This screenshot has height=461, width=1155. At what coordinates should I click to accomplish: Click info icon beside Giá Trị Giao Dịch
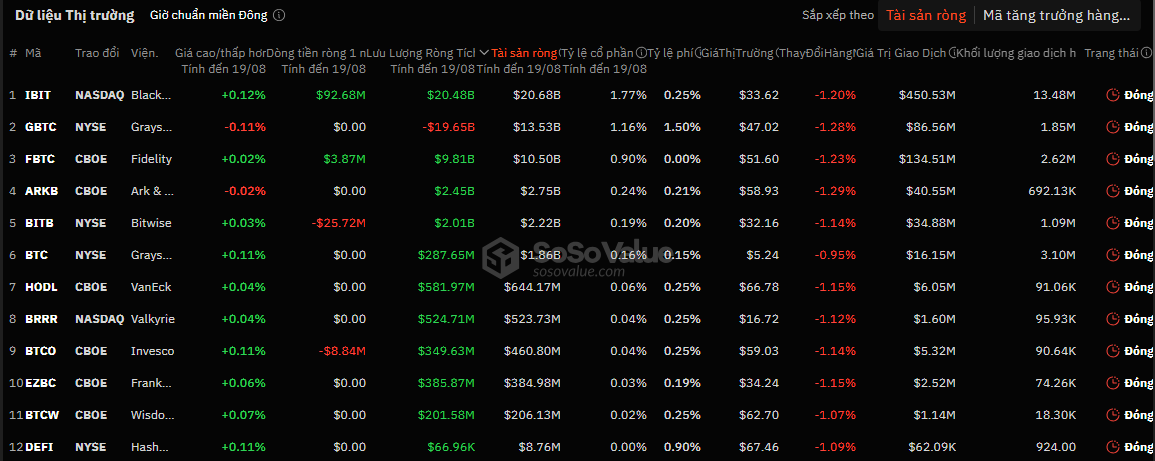[953, 53]
